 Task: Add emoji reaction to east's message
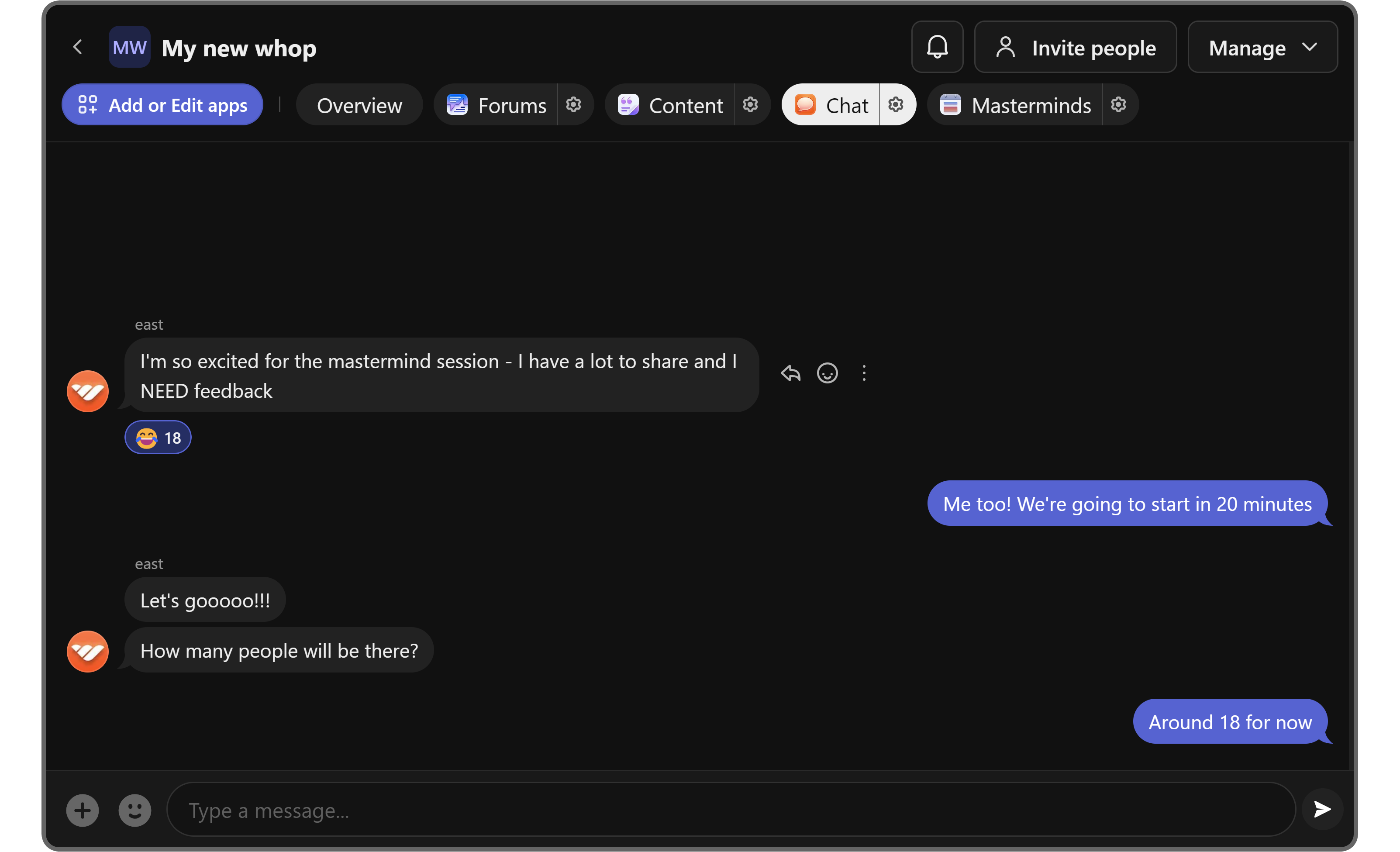pos(827,373)
